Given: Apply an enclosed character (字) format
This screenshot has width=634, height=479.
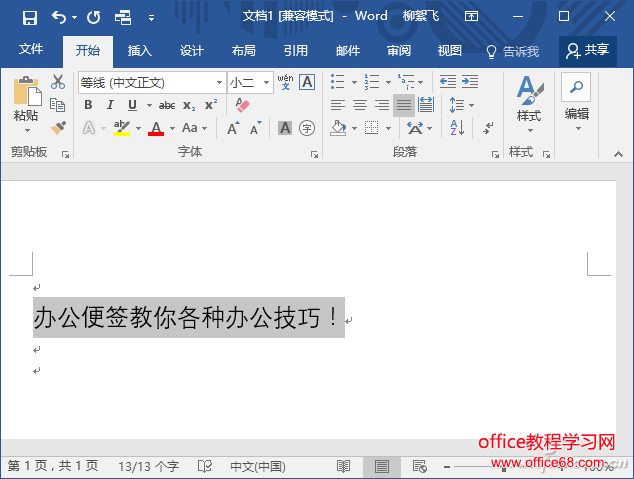Looking at the screenshot, I should [307, 129].
